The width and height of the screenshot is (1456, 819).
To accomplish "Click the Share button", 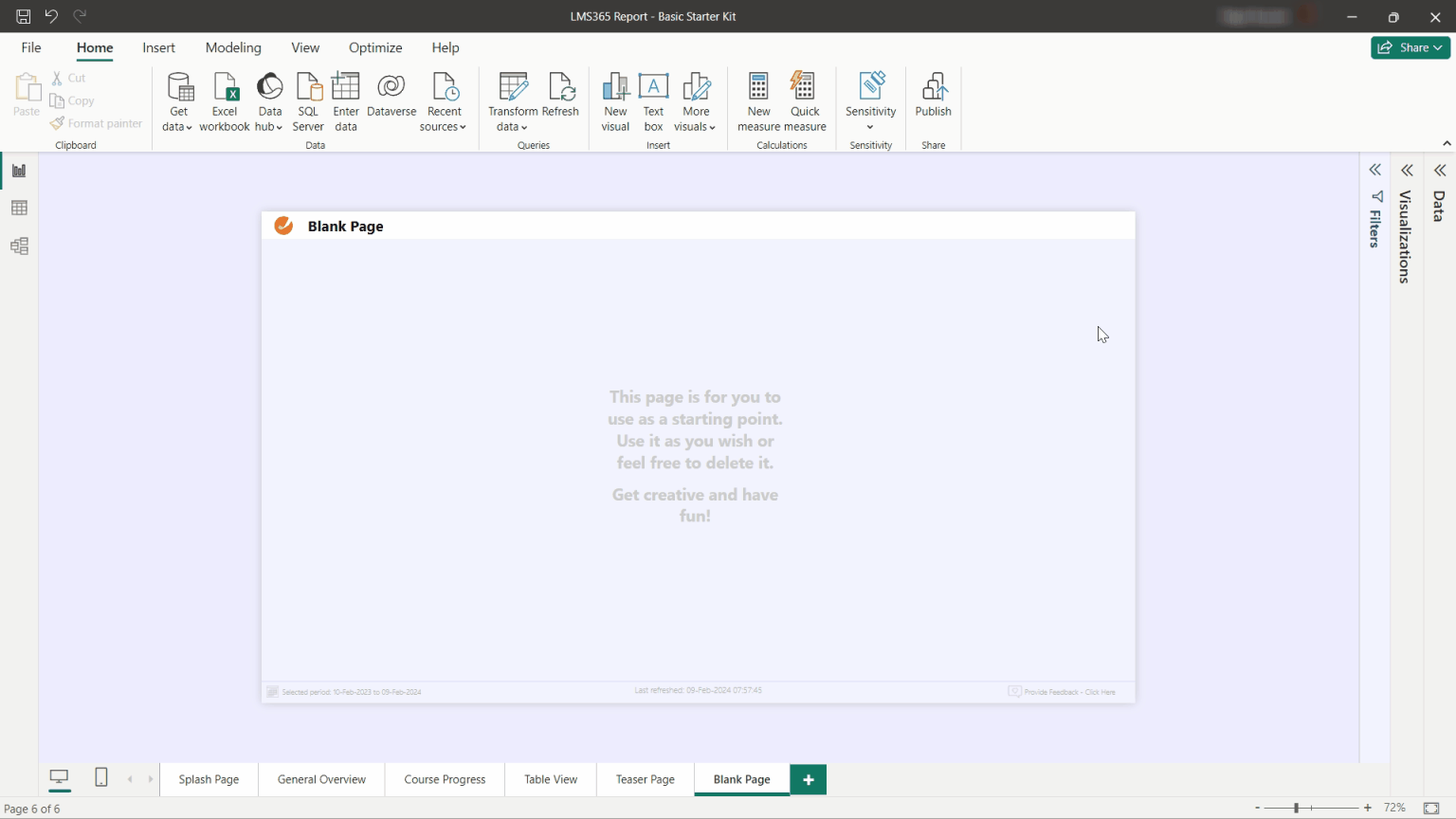I will pos(1410,47).
